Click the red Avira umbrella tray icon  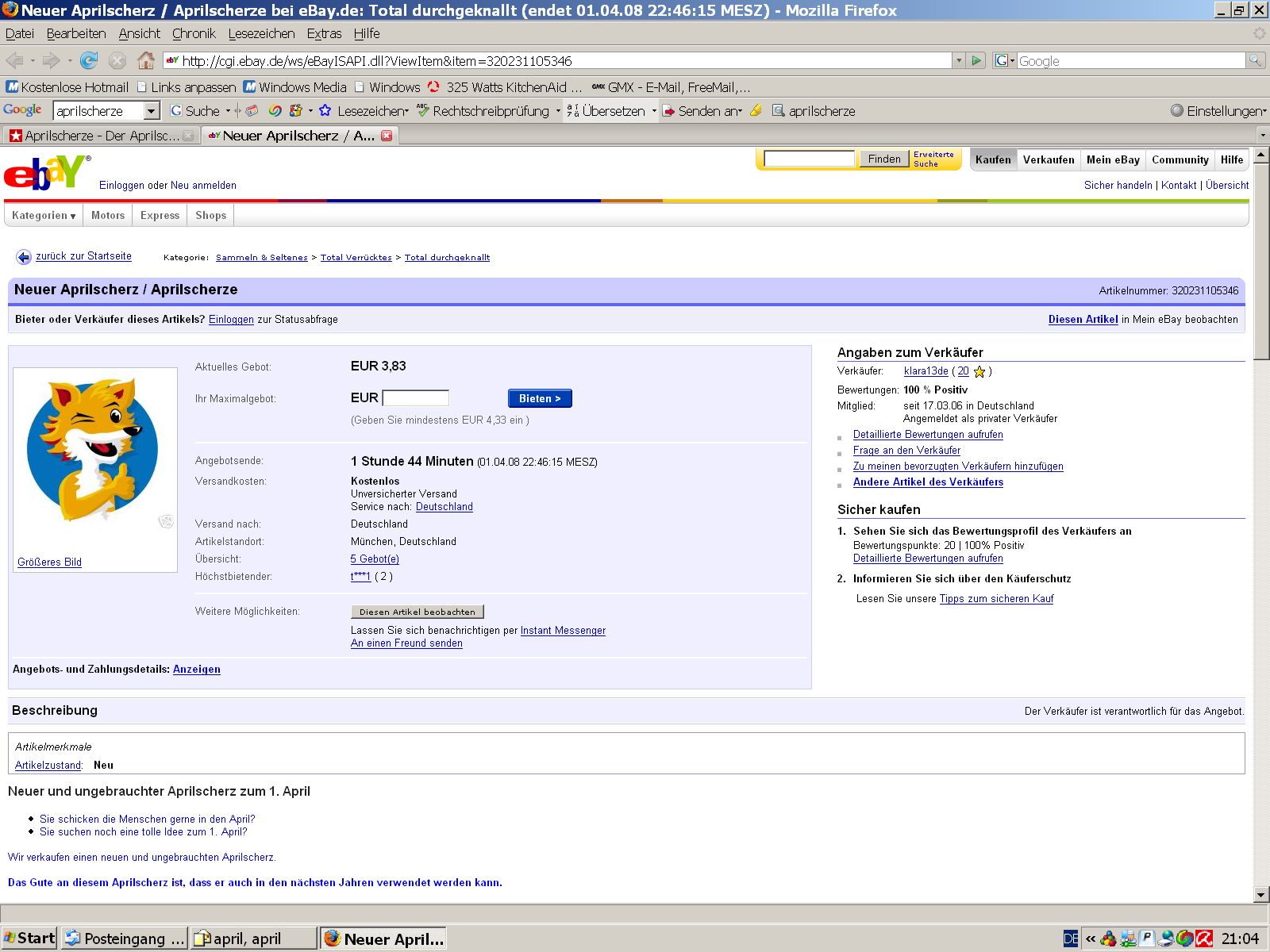[x=1204, y=939]
